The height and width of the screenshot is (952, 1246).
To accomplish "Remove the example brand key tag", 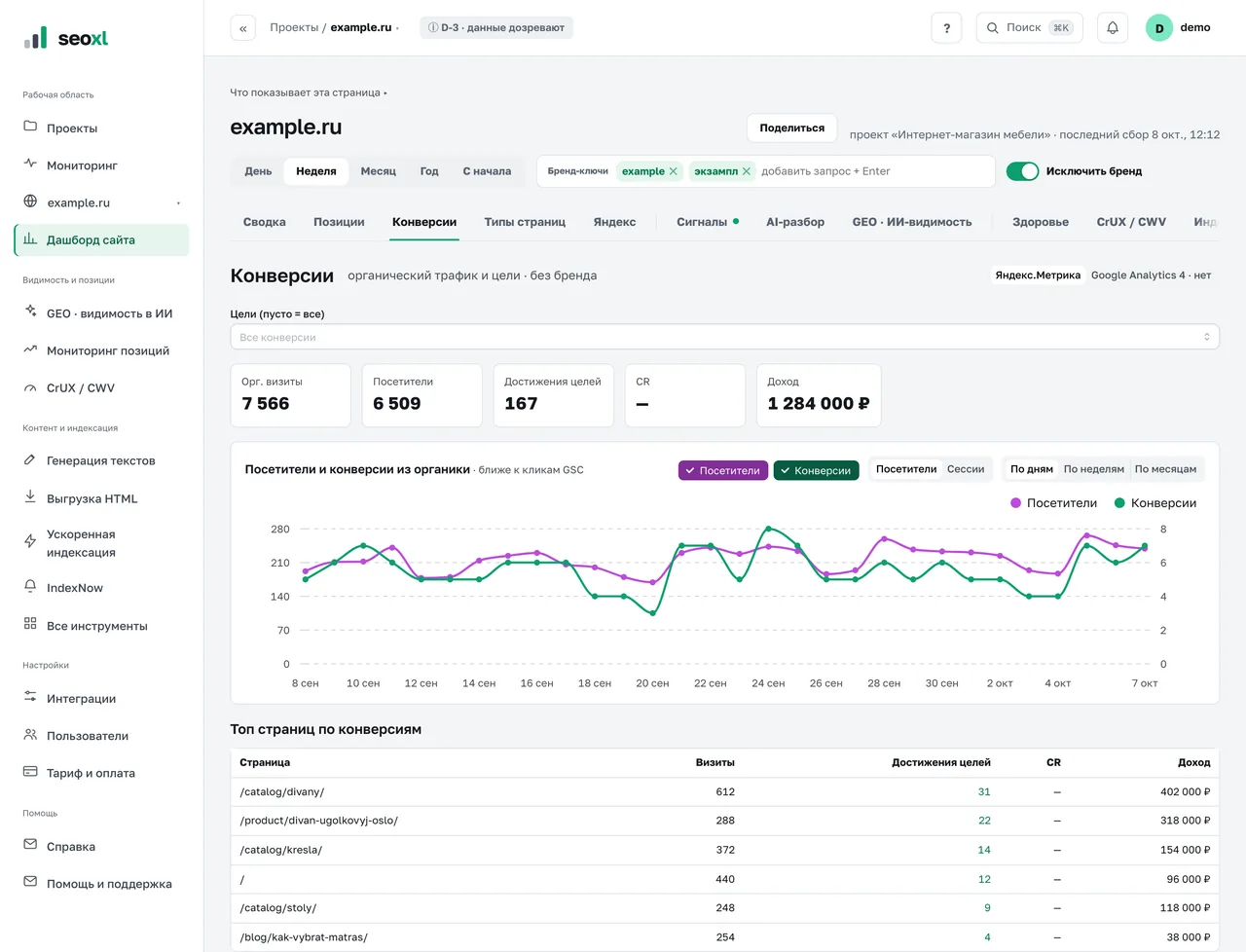I will click(673, 171).
